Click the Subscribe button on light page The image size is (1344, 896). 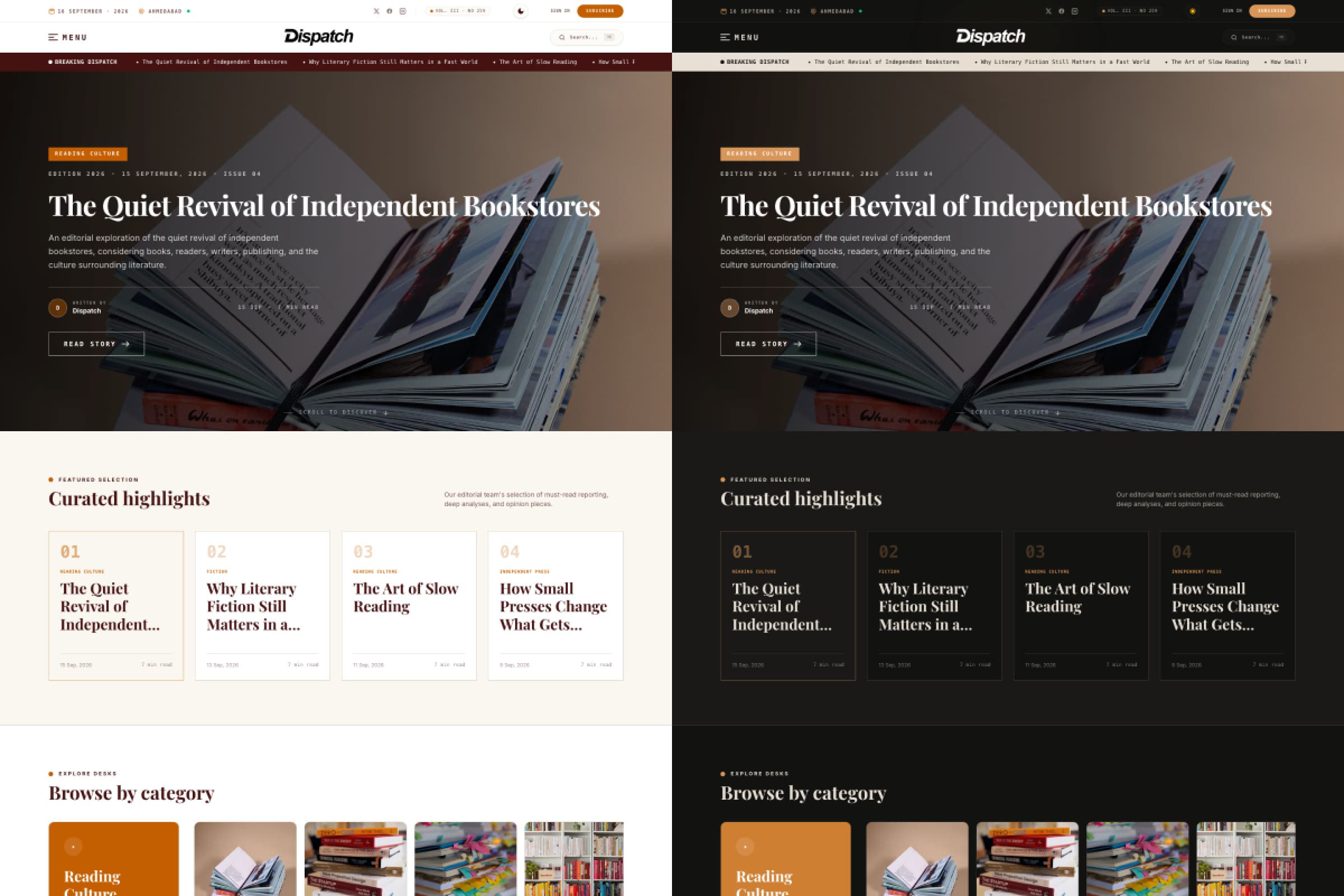click(x=600, y=11)
